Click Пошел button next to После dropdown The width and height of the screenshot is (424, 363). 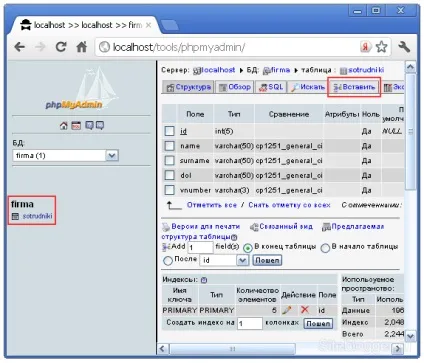[x=267, y=260]
